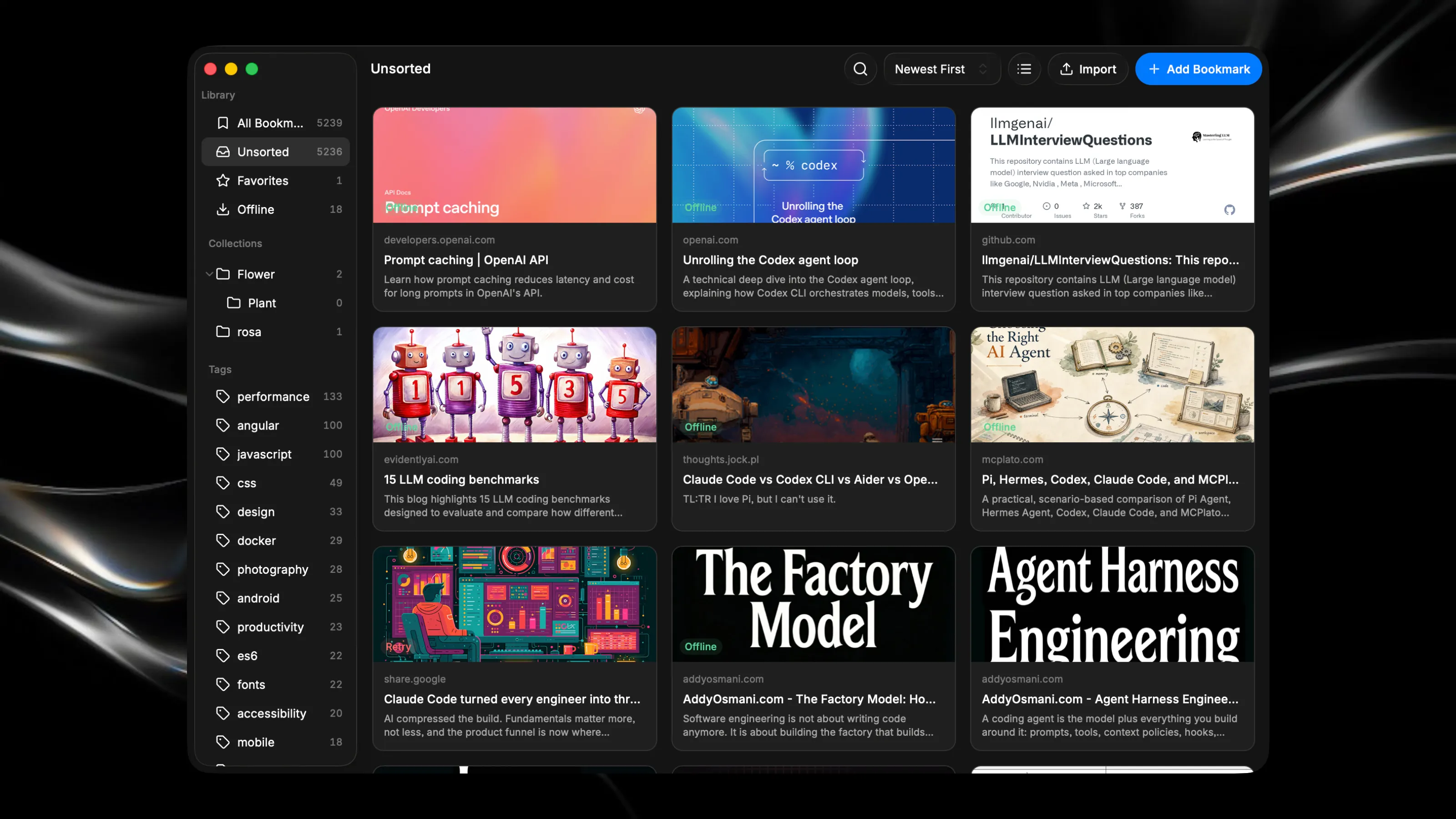Click the tag icon beside android
This screenshot has width=1456, height=819.
coord(222,598)
